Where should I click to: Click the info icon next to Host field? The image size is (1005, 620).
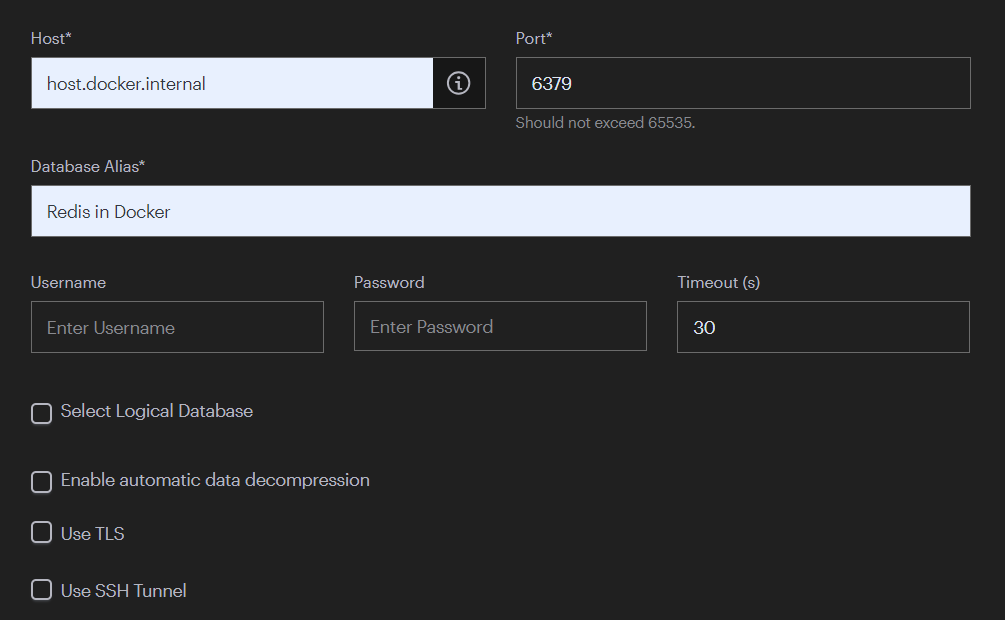(459, 82)
